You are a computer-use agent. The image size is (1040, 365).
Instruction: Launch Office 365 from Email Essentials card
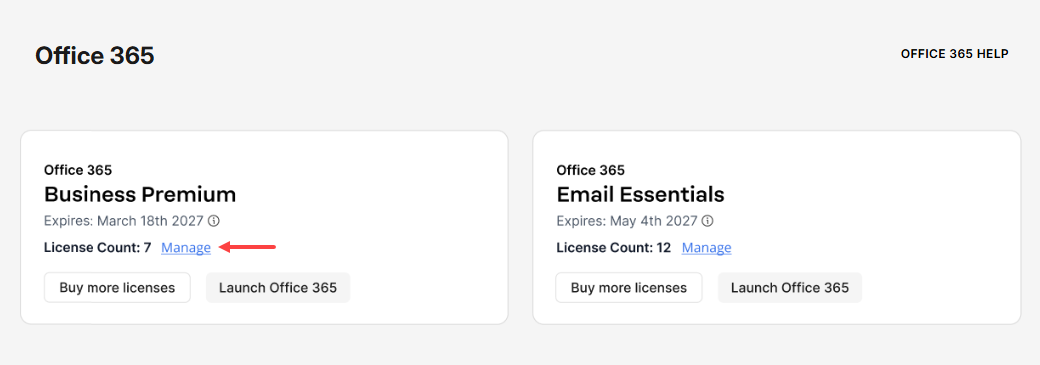tap(790, 287)
